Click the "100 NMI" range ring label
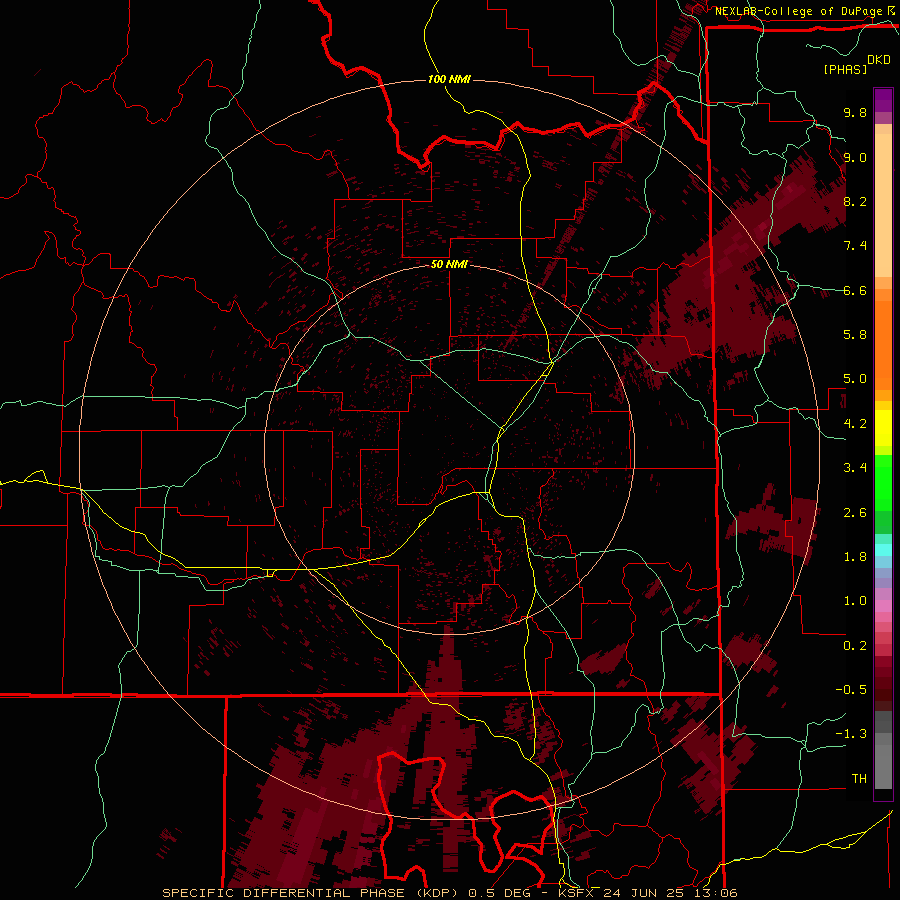Image resolution: width=900 pixels, height=900 pixels. point(449,79)
